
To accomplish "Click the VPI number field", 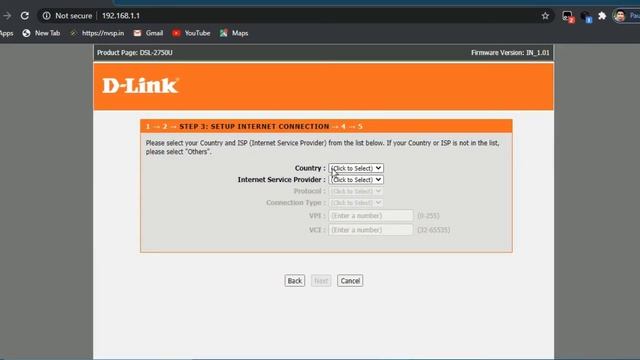I will click(x=371, y=216).
